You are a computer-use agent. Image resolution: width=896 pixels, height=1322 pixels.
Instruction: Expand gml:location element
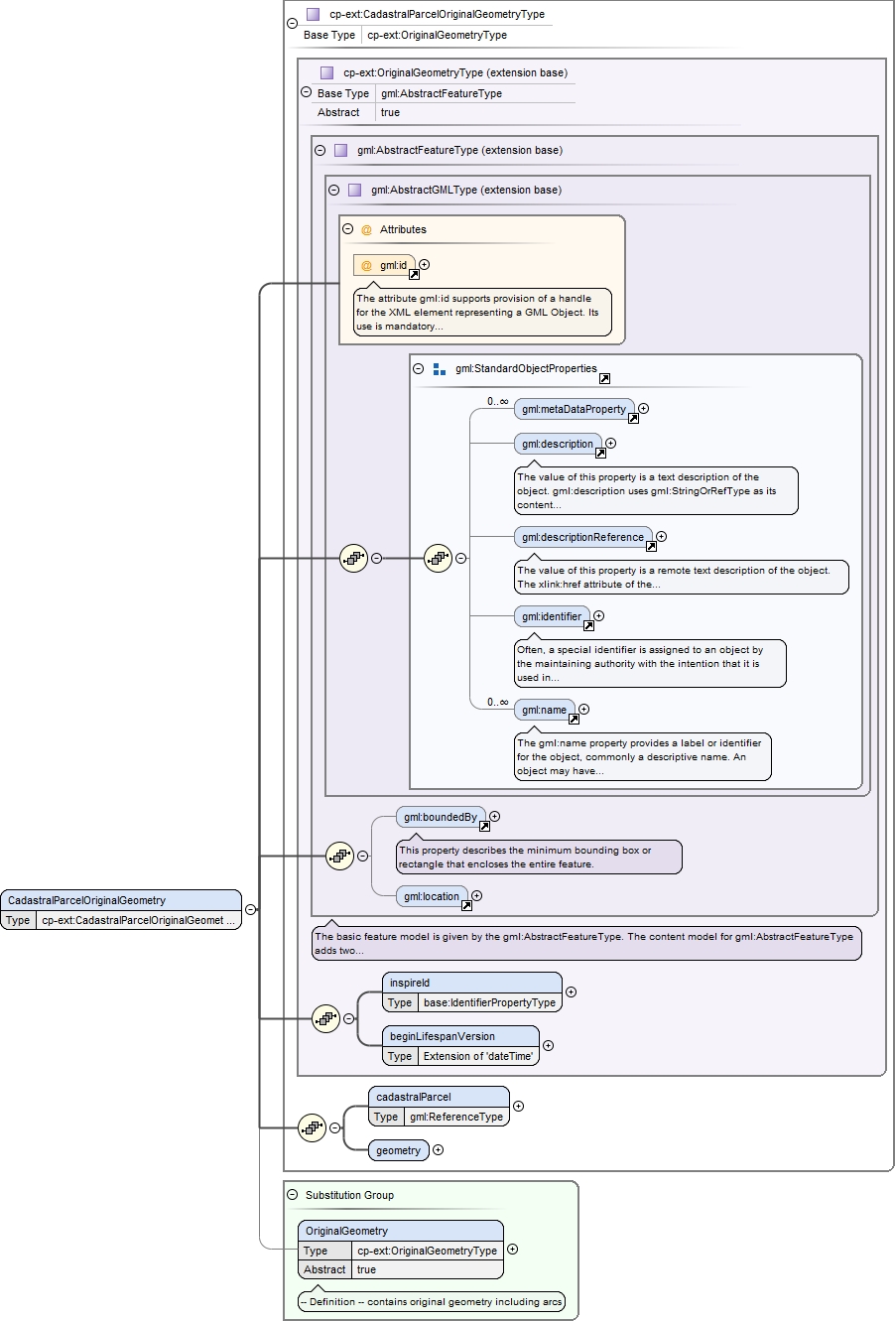click(476, 896)
